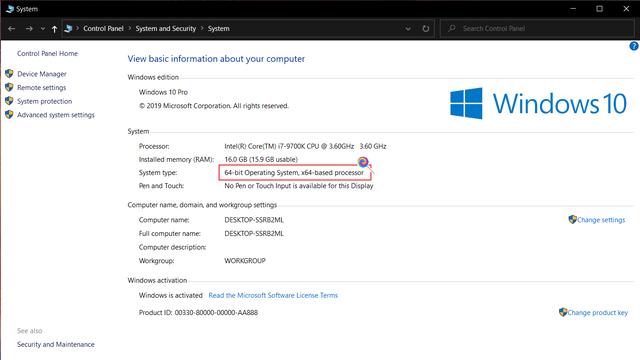
Task: Select System and Security in the breadcrumb
Action: (x=166, y=29)
